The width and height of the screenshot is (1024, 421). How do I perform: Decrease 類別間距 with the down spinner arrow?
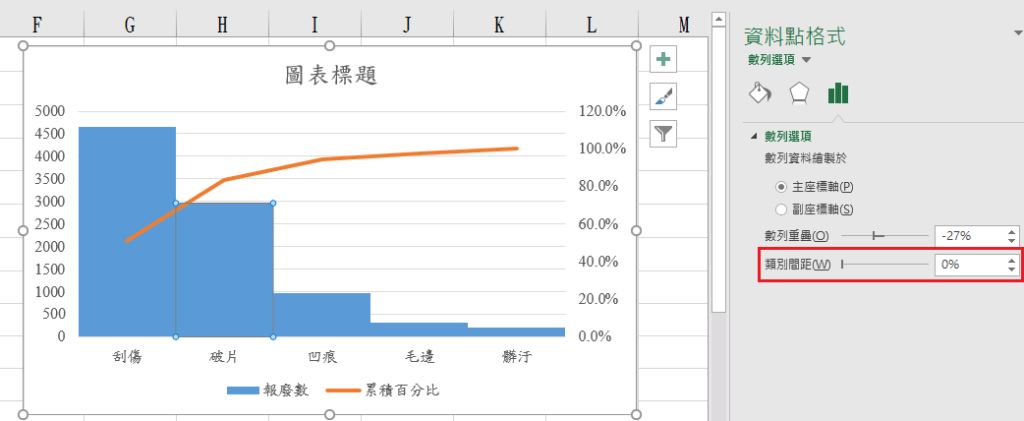point(1012,269)
